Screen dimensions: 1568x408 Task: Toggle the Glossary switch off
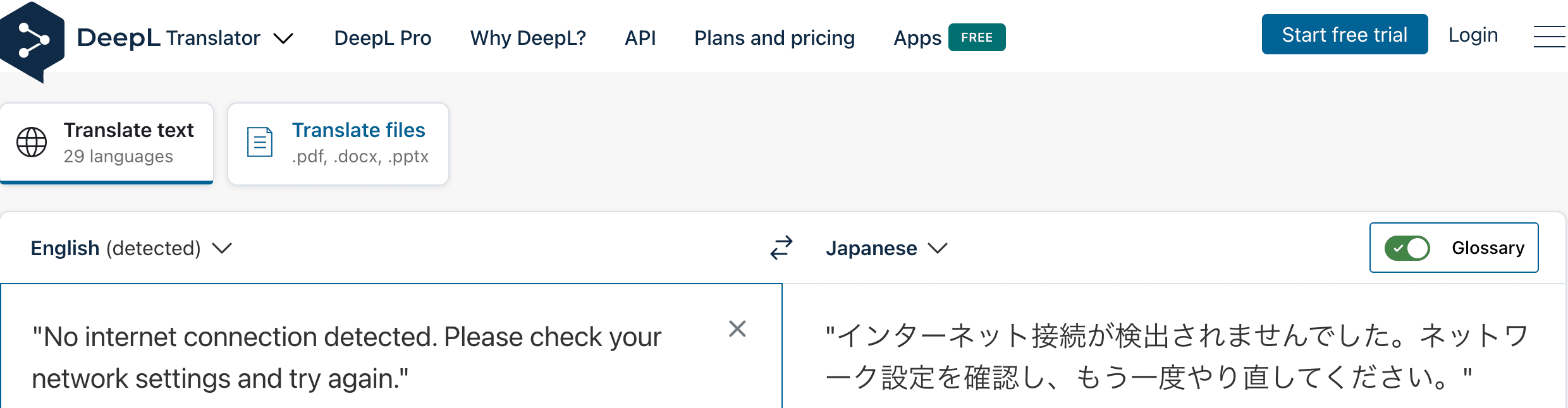(x=1407, y=248)
